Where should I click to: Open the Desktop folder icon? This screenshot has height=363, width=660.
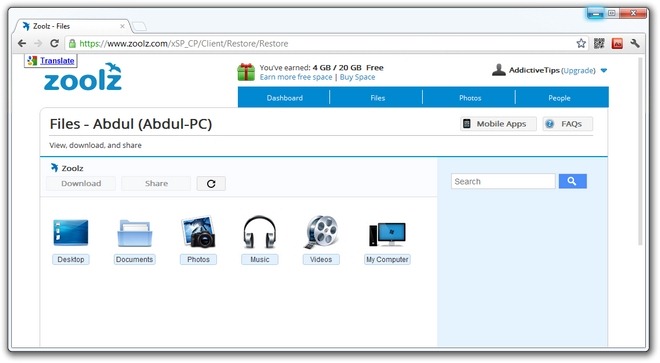pos(71,232)
